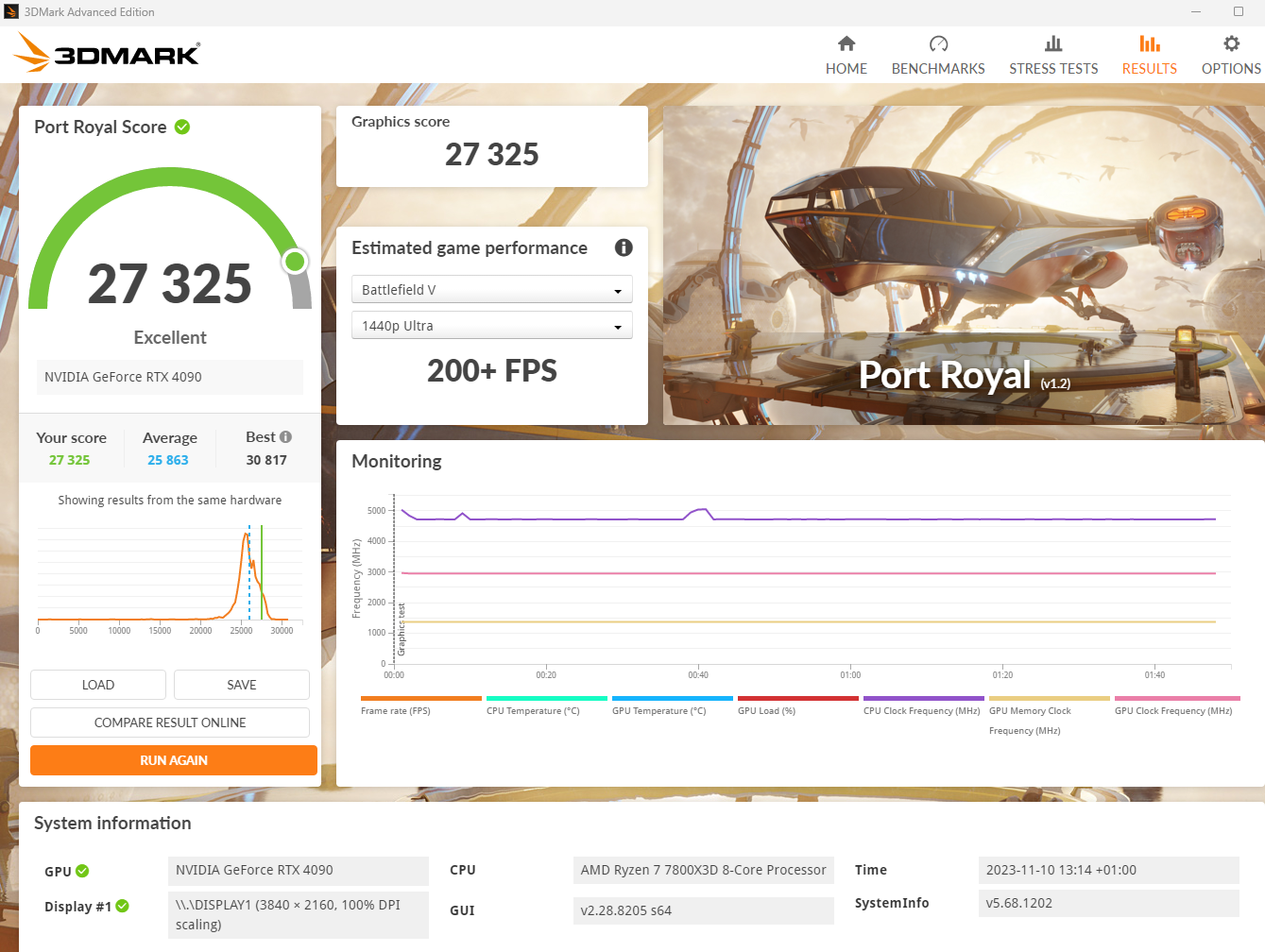Click info icon beside Estimated game performance
Image resolution: width=1265 pixels, height=952 pixels.
tap(624, 247)
